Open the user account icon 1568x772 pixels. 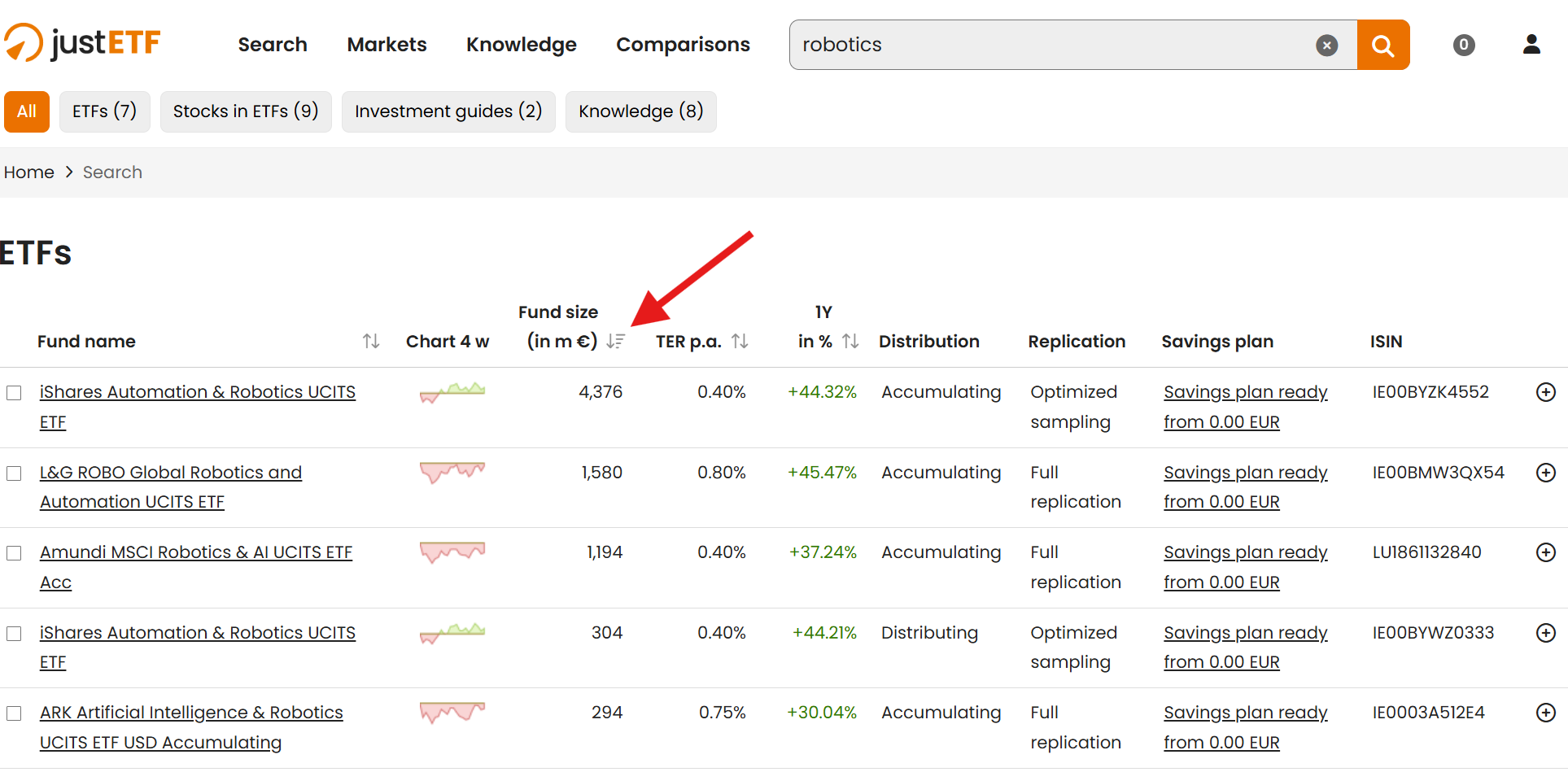[1531, 44]
